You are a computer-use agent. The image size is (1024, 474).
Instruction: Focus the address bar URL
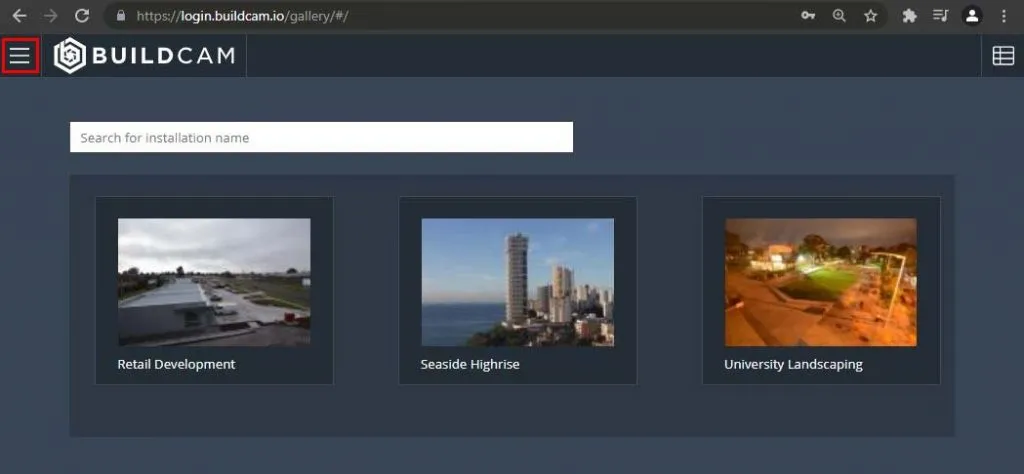pos(242,16)
